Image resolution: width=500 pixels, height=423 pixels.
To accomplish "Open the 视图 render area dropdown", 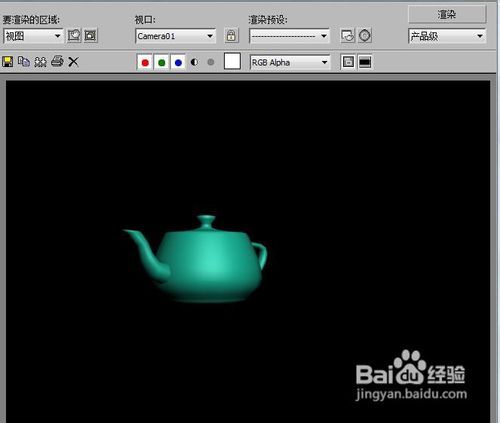I will click(x=33, y=36).
